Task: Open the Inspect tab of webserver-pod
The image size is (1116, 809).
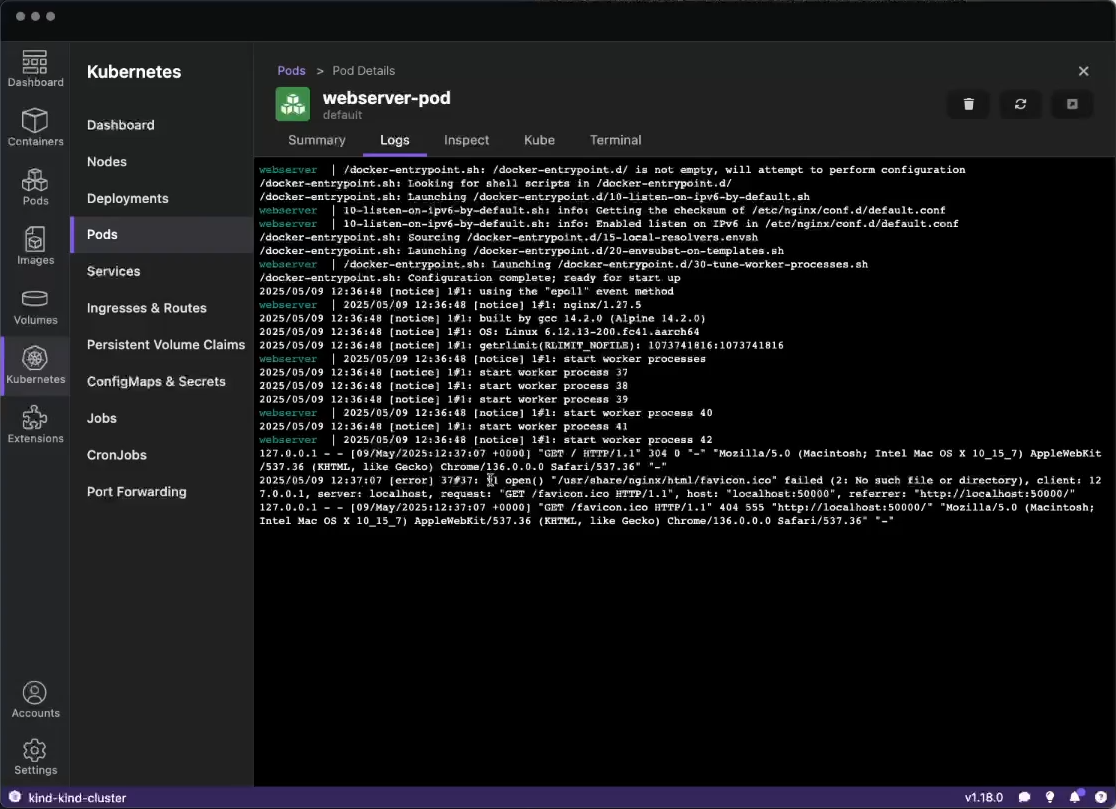Action: (466, 140)
